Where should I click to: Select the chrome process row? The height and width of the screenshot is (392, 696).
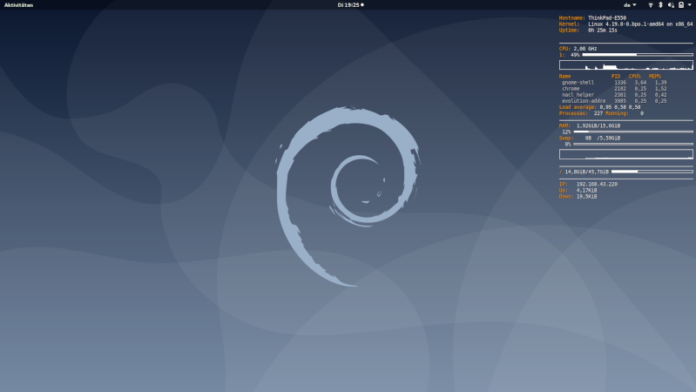[614, 89]
